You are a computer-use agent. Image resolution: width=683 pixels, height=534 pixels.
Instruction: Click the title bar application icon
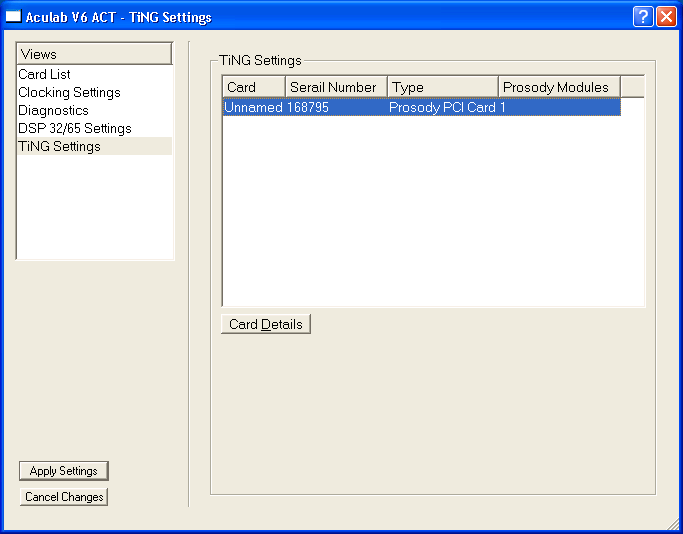pos(13,17)
